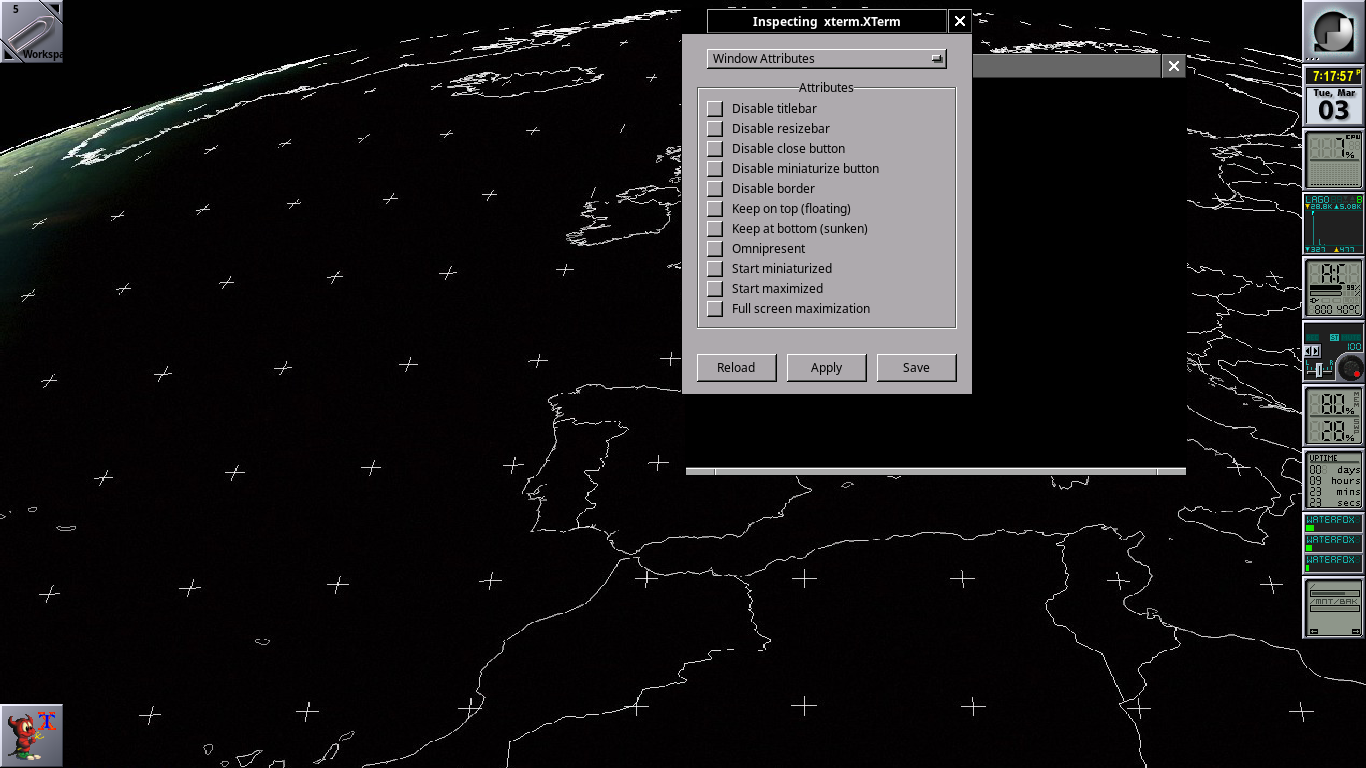Screen dimensions: 1366x768
Task: Save the xterm window attributes
Action: [915, 367]
